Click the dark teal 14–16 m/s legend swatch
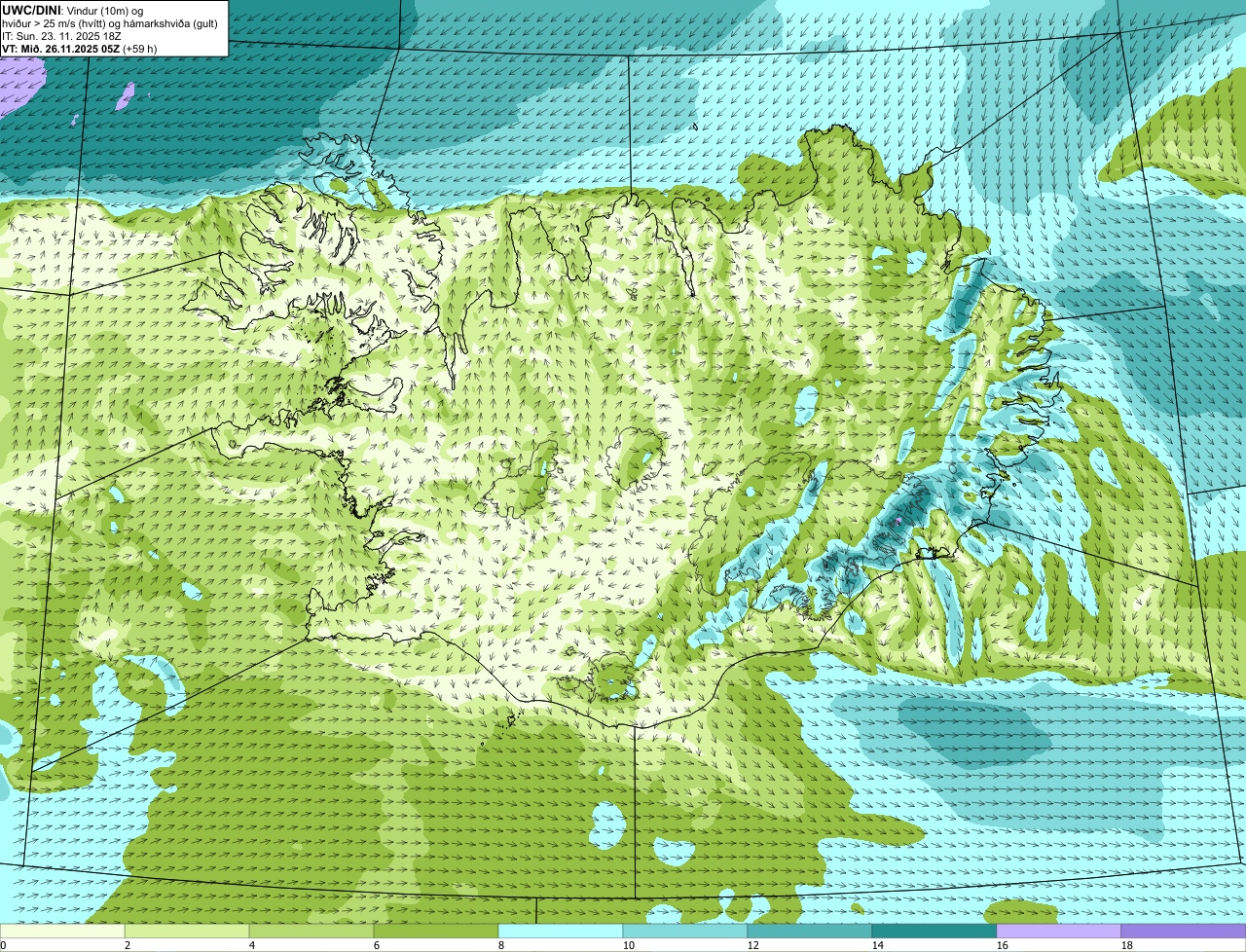 [x=934, y=931]
